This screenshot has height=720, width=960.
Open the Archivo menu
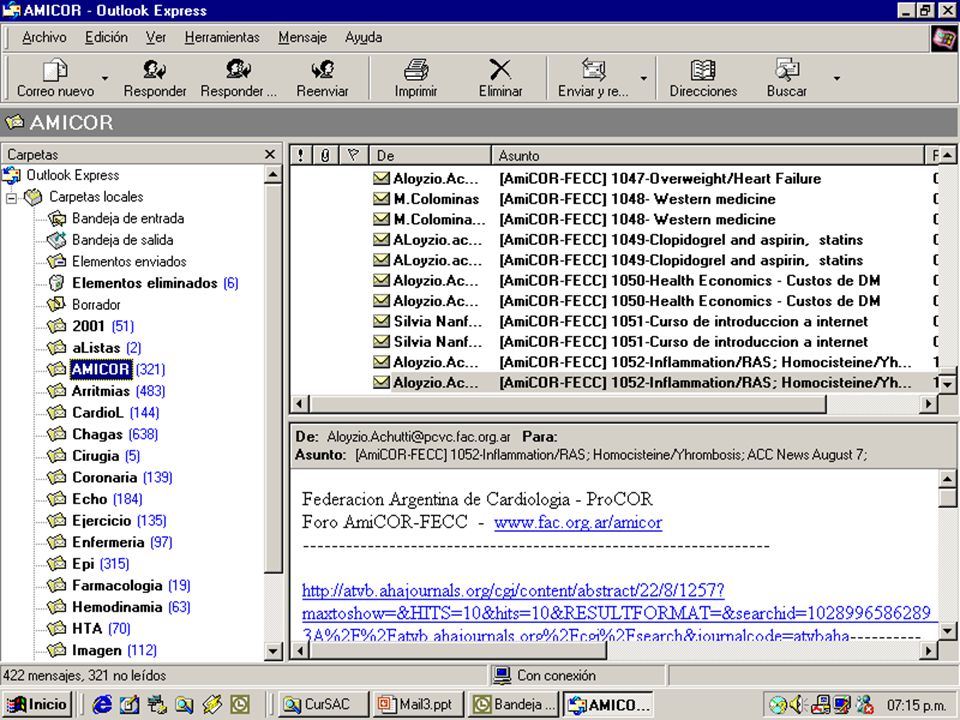tap(44, 37)
